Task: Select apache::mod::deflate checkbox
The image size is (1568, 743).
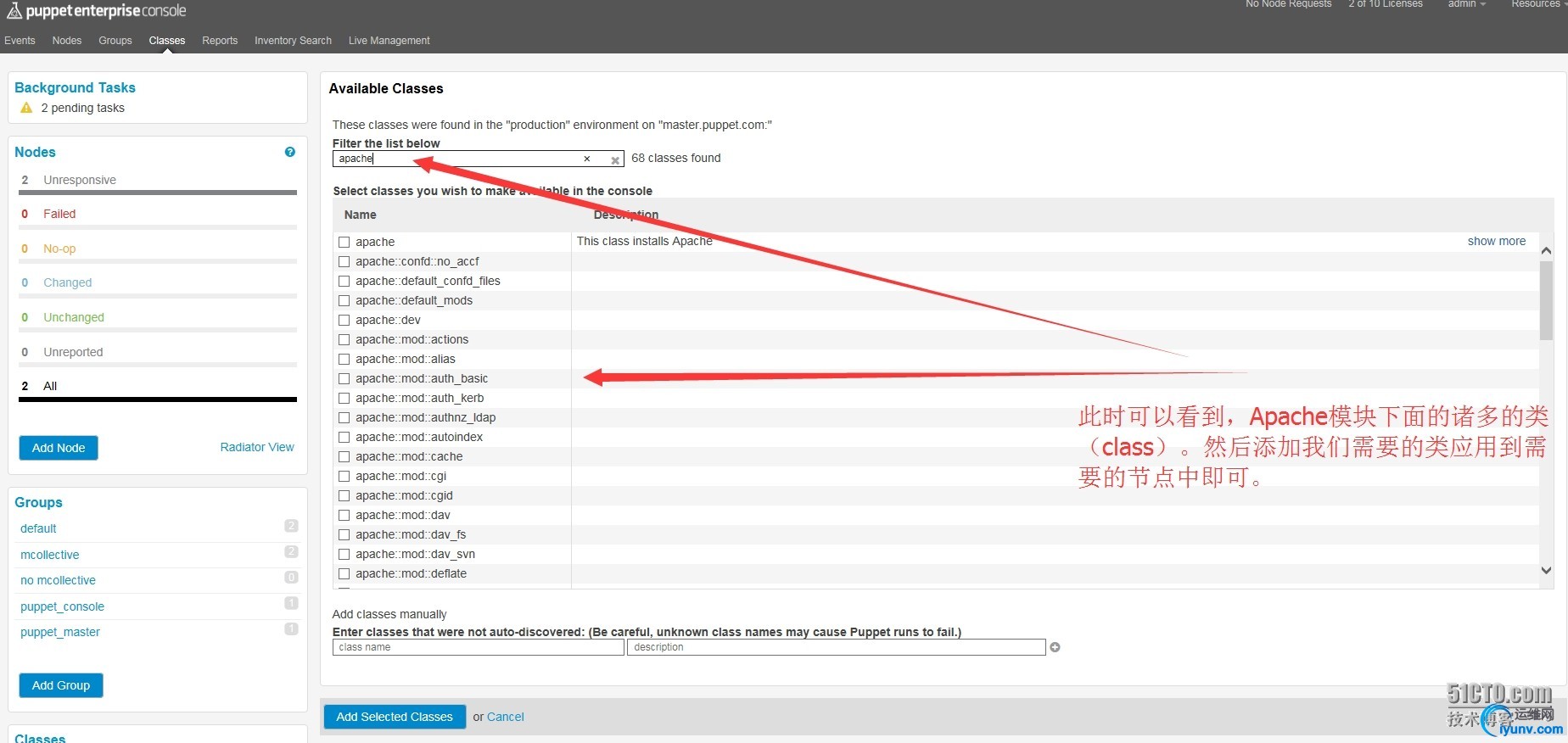Action: (x=344, y=573)
